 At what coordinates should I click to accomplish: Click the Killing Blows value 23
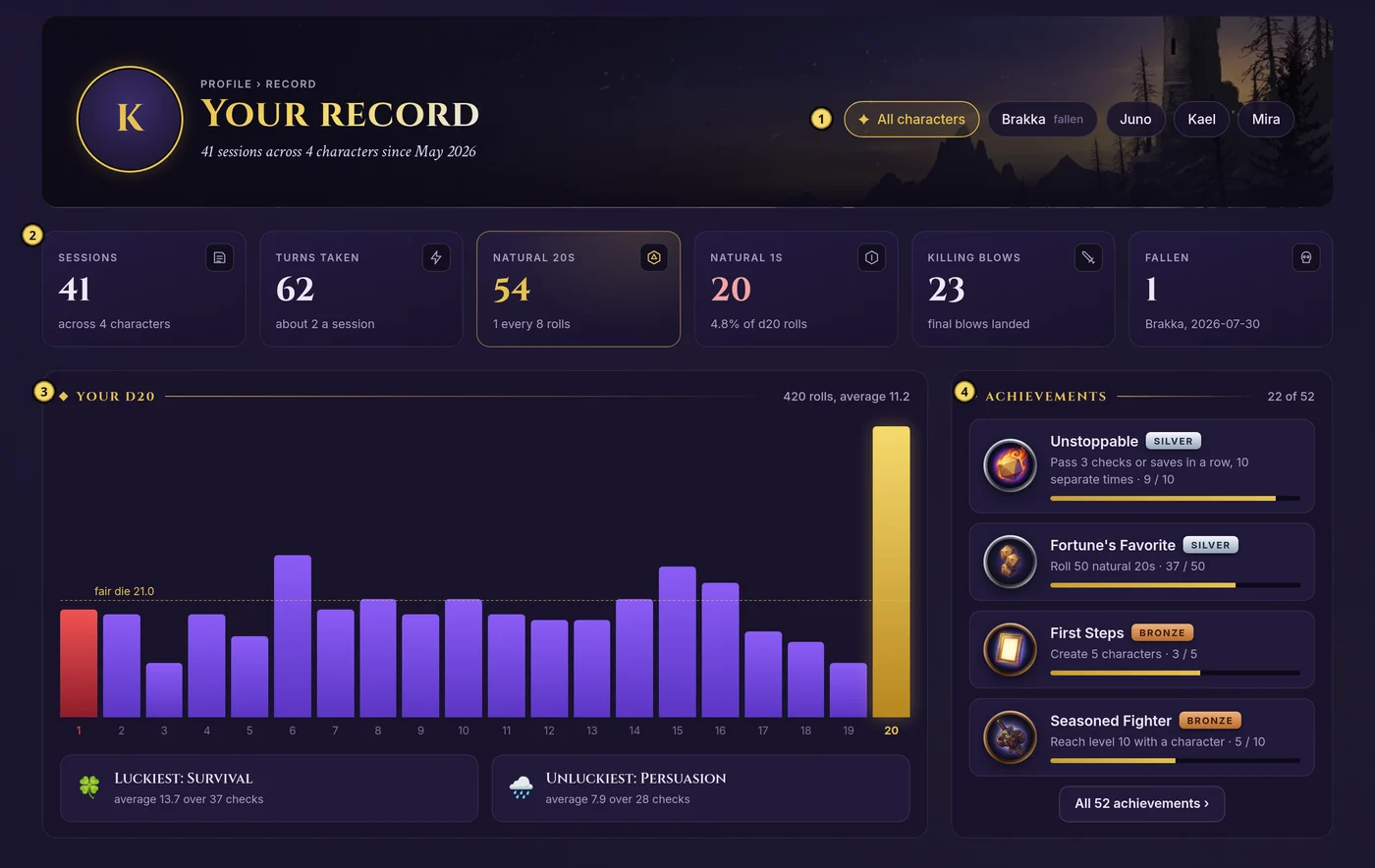pyautogui.click(x=946, y=290)
